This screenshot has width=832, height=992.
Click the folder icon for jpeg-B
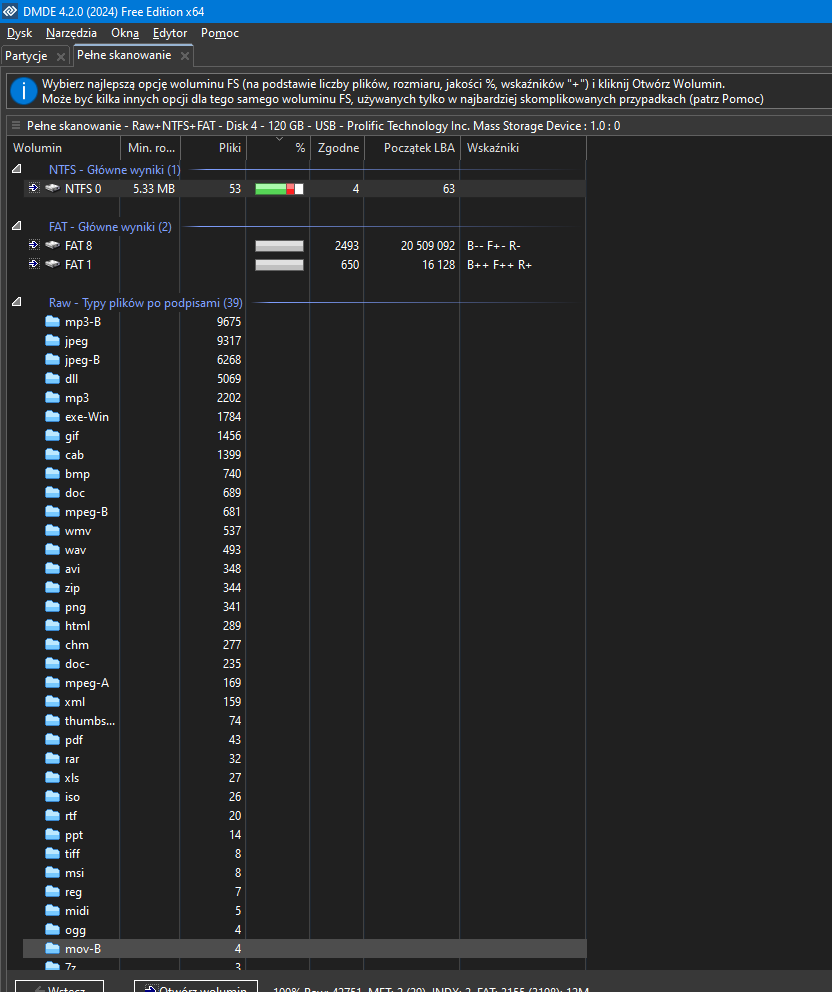53,359
